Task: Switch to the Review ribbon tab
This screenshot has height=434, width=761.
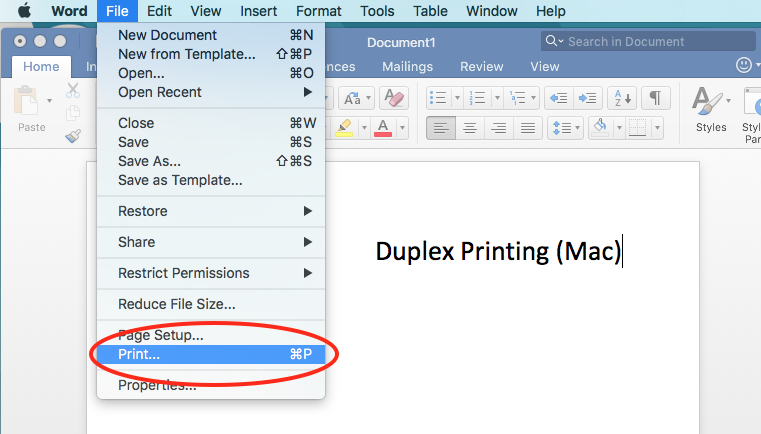Action: [481, 67]
